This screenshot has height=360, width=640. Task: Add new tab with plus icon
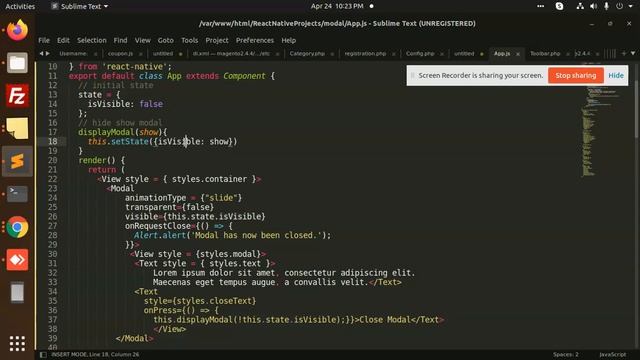point(624,53)
